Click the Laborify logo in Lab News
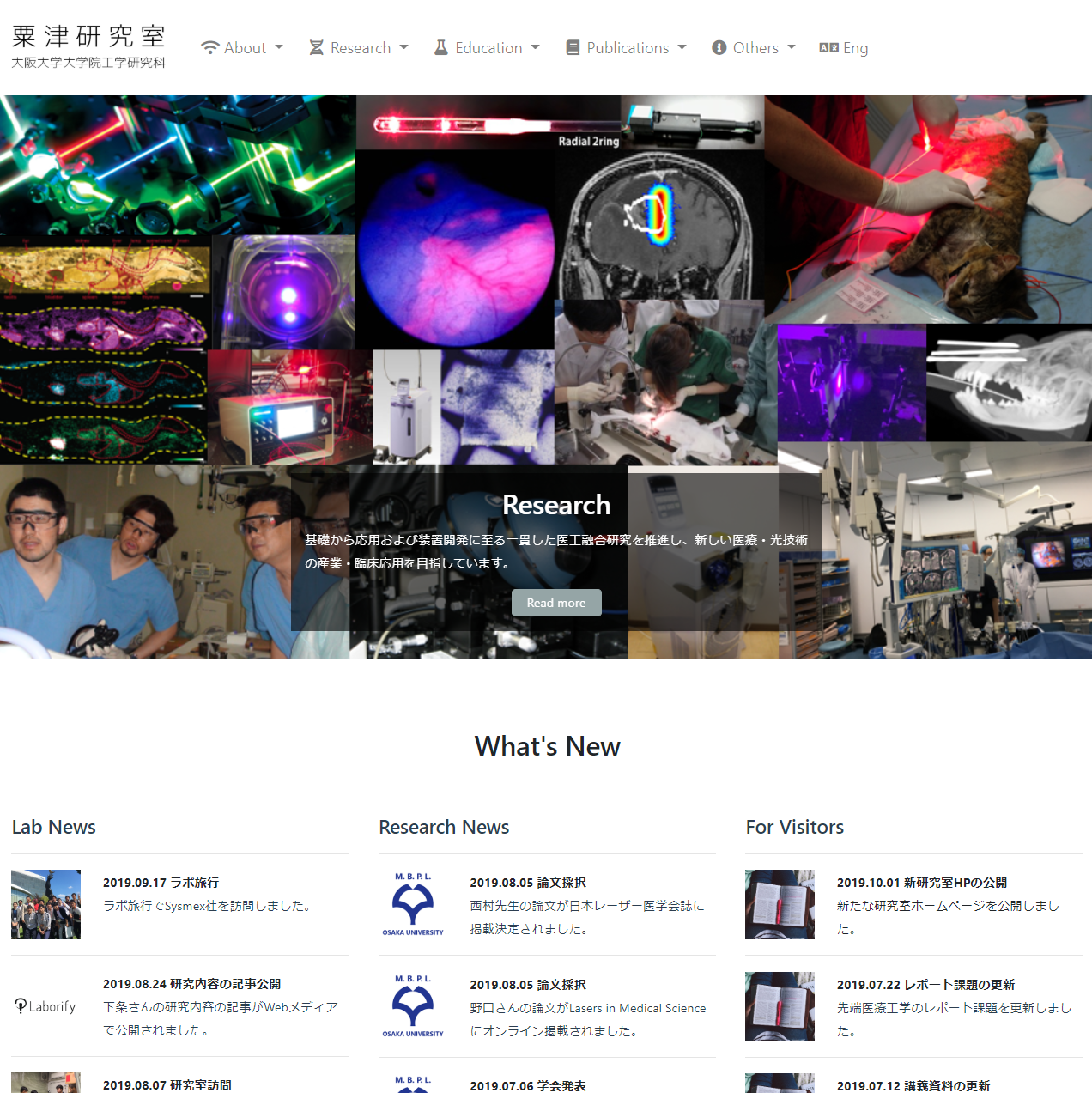 [45, 1006]
